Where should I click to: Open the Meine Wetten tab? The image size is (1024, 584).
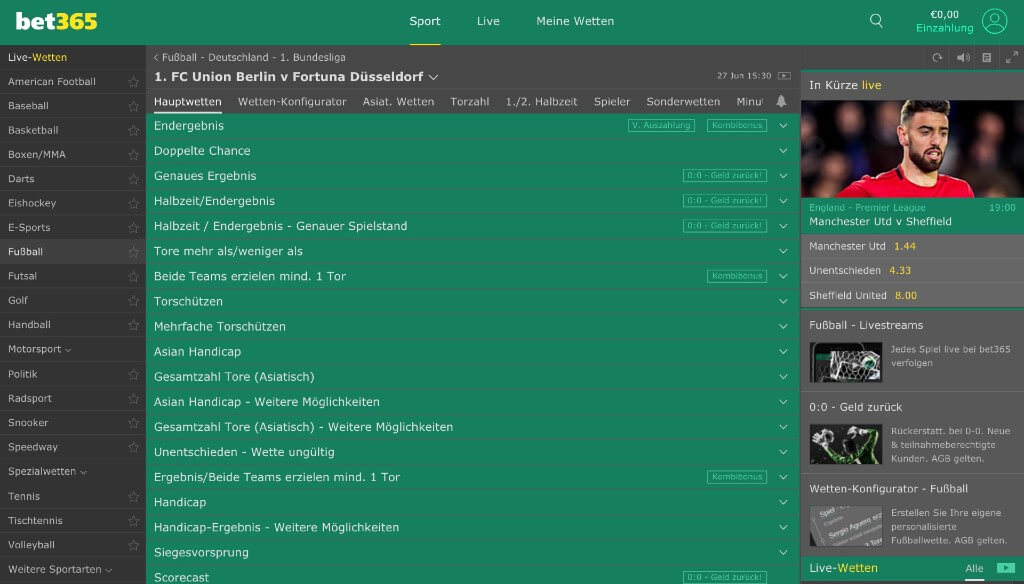(x=575, y=21)
